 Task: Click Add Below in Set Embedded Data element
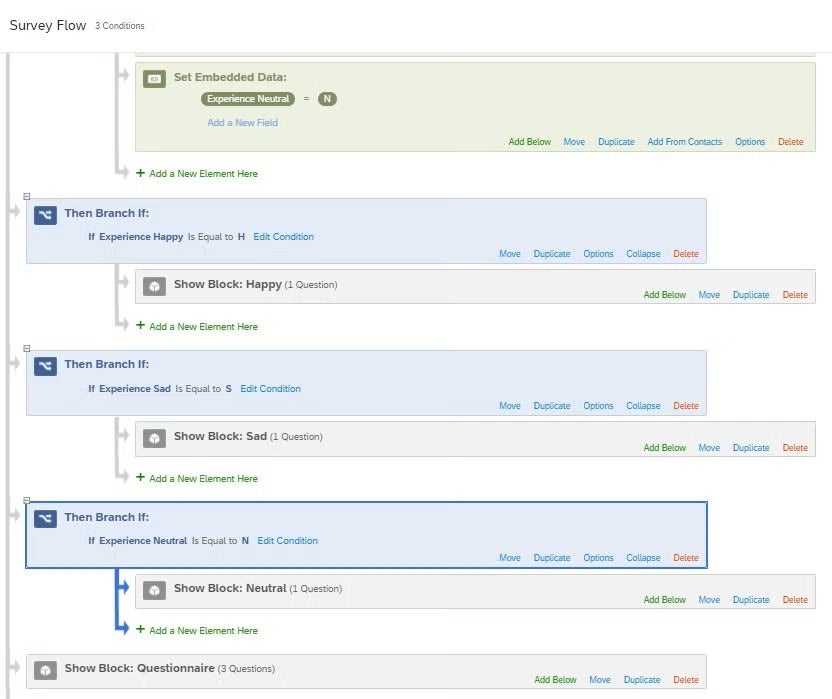pos(530,142)
